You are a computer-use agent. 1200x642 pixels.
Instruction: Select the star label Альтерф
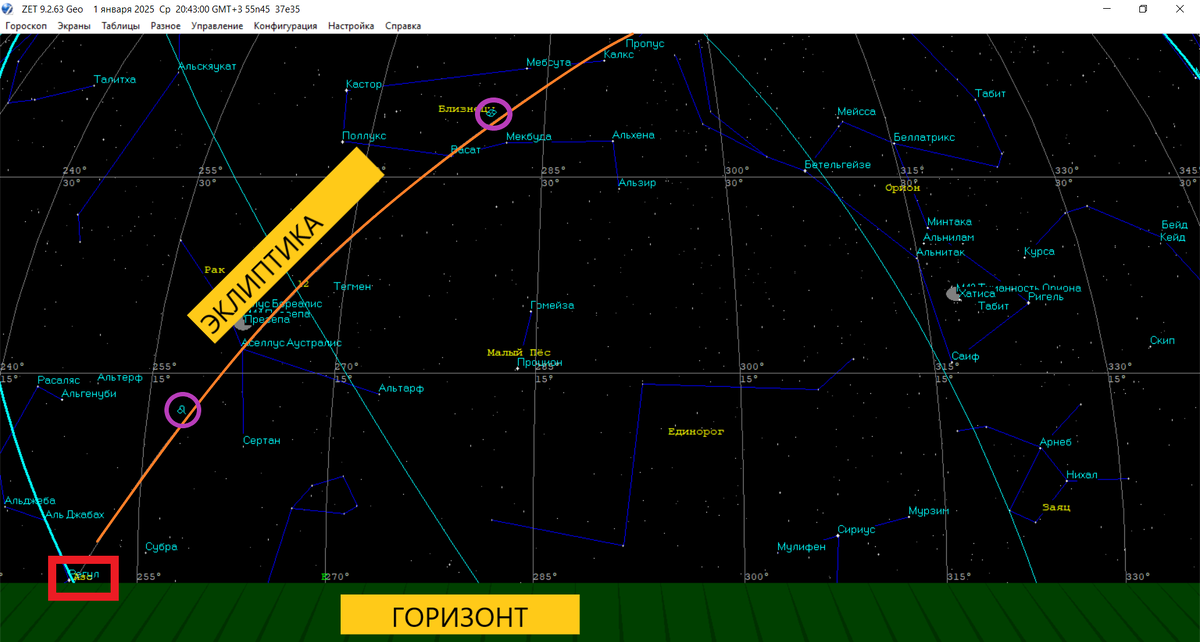point(120,377)
